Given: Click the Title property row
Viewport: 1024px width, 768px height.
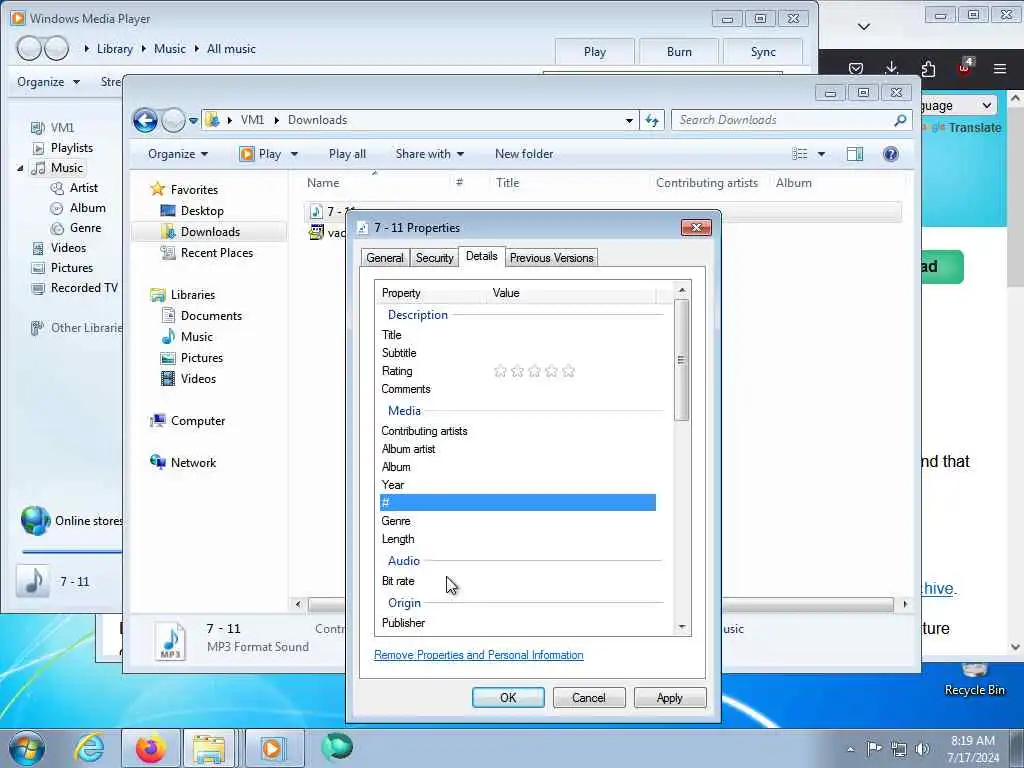Looking at the screenshot, I should pos(518,335).
